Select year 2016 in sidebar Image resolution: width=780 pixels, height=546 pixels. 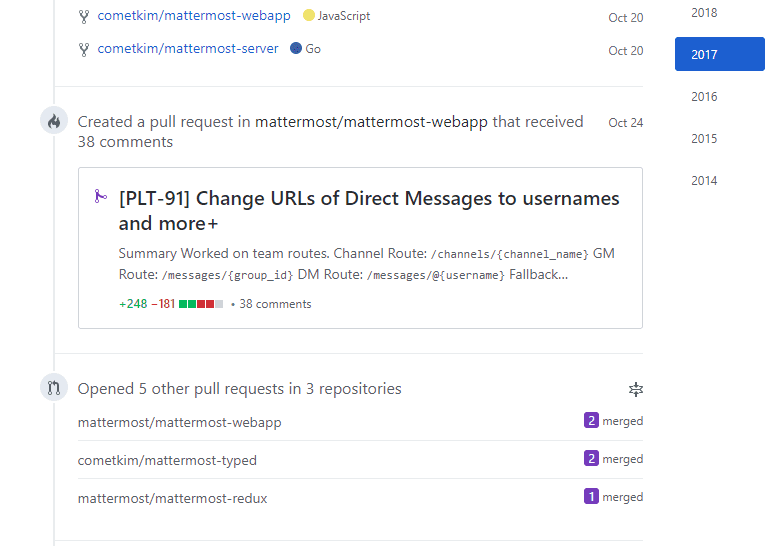[704, 97]
